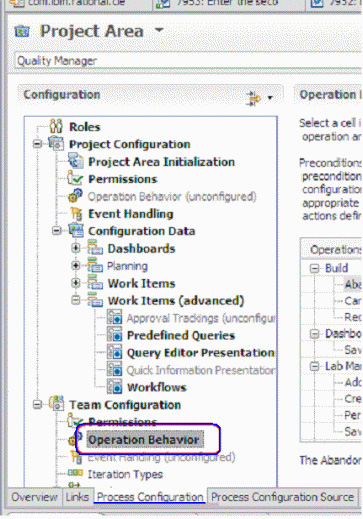Collapse the Lab Management operations group
This screenshot has height=519, width=363.
pos(314,367)
